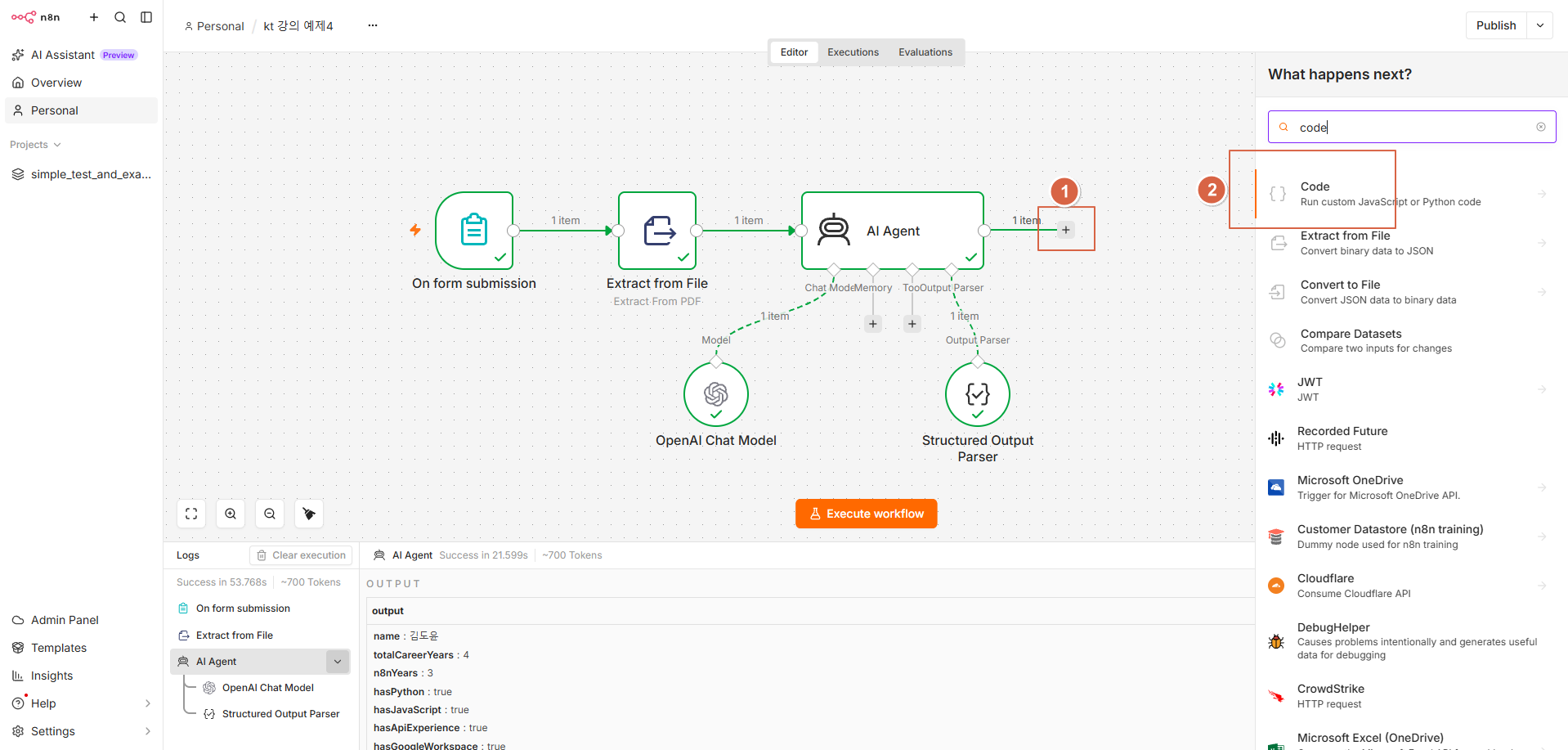Open search with magnifier icon

(120, 17)
